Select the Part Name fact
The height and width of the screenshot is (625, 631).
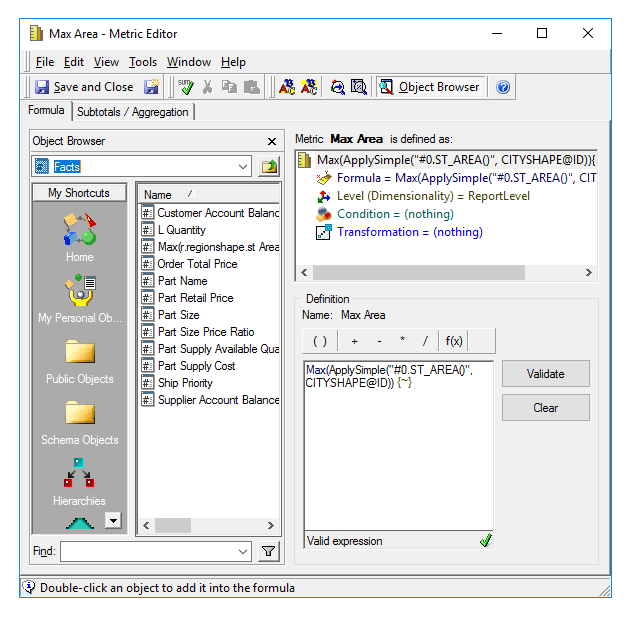point(175,281)
